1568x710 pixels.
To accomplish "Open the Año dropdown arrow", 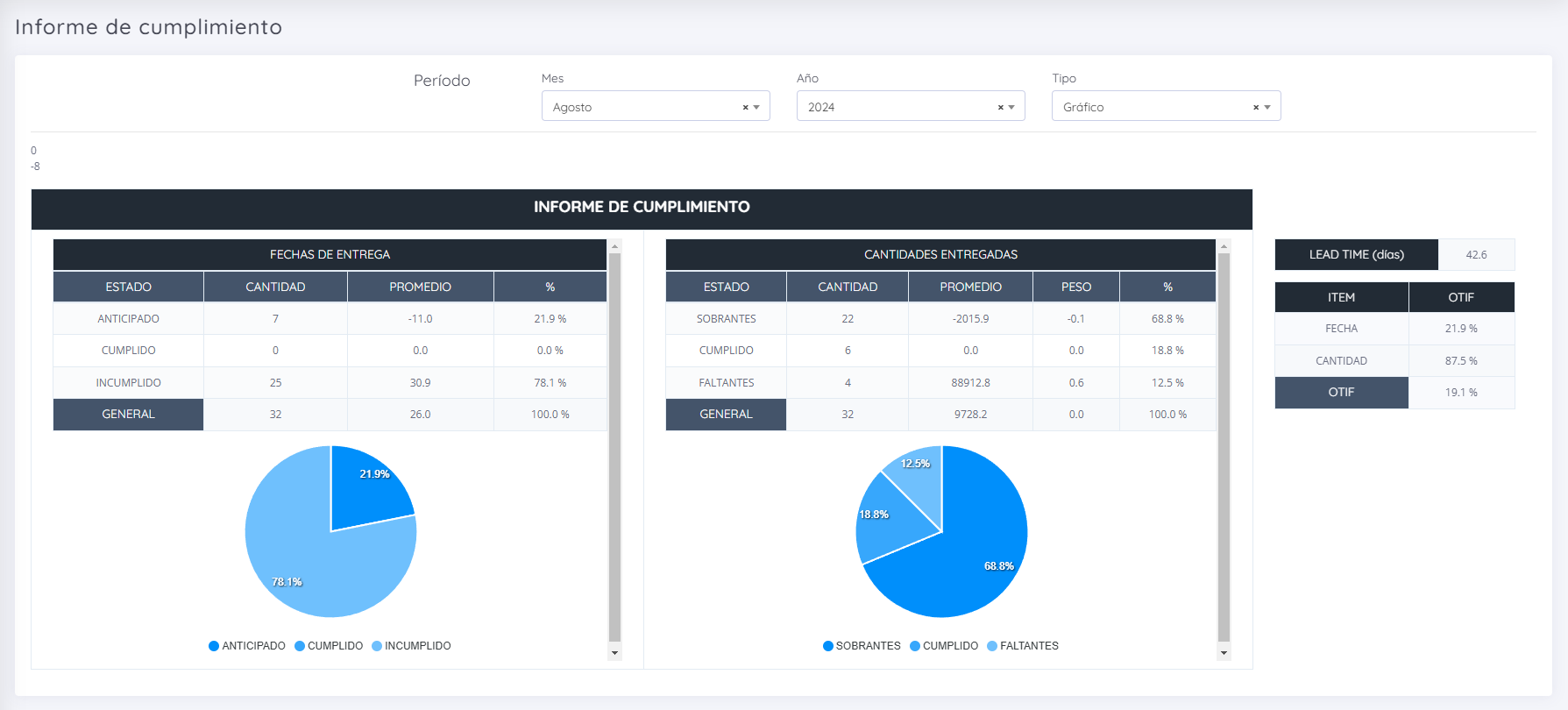I will (x=1011, y=107).
